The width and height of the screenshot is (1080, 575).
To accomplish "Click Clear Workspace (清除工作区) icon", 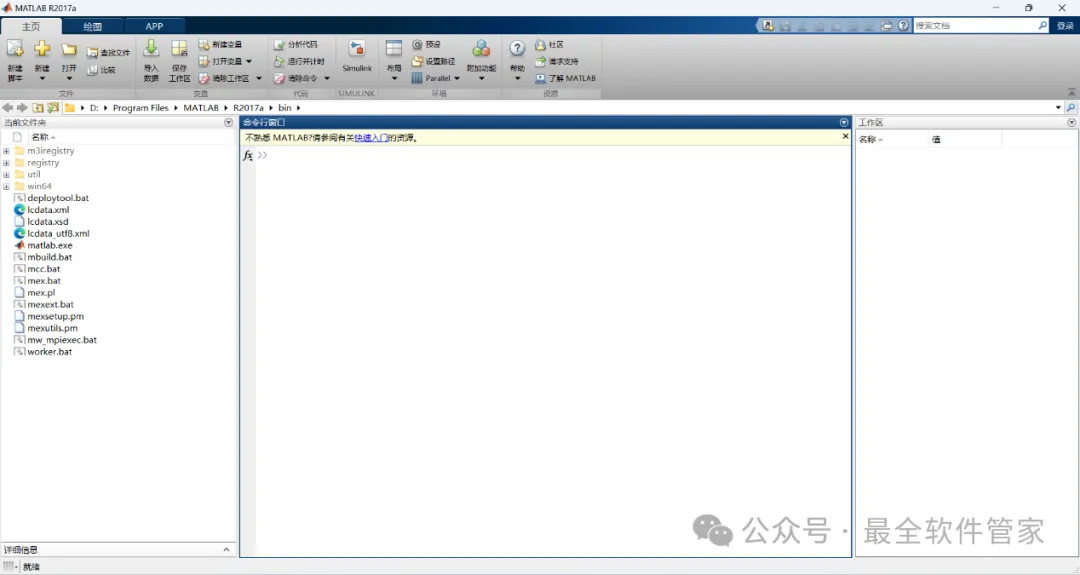I will point(204,79).
